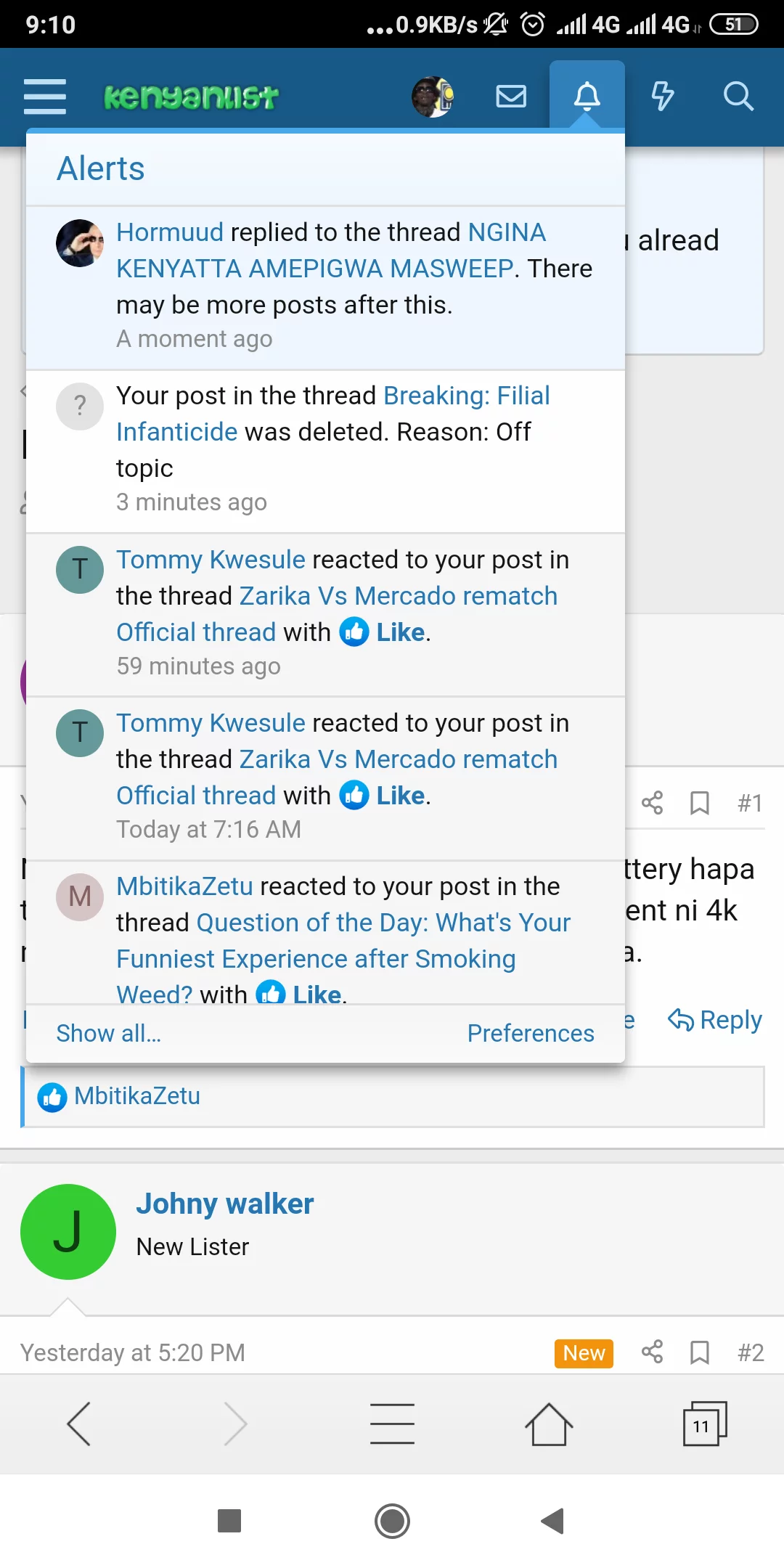Open the What's New lightning icon

click(x=662, y=97)
